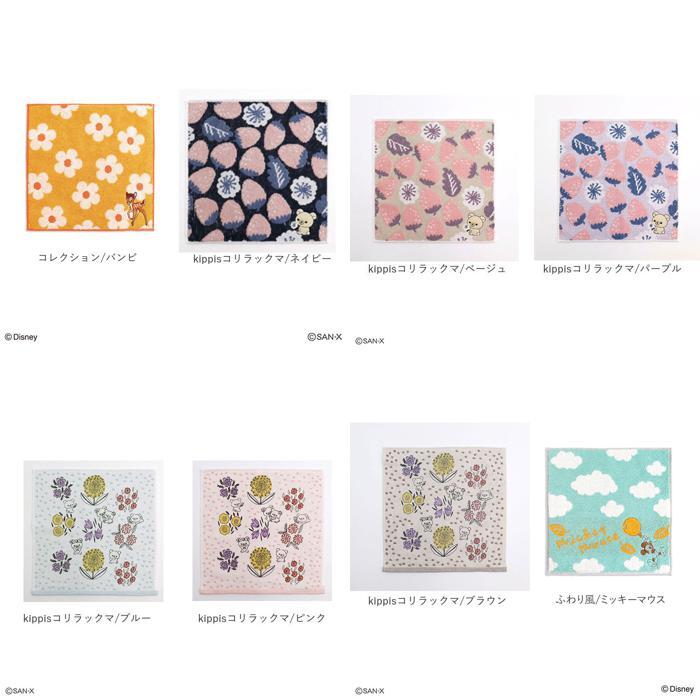Choose the brown dotted floral Korilakkuma towel
This screenshot has width=700, height=700.
(x=440, y=507)
